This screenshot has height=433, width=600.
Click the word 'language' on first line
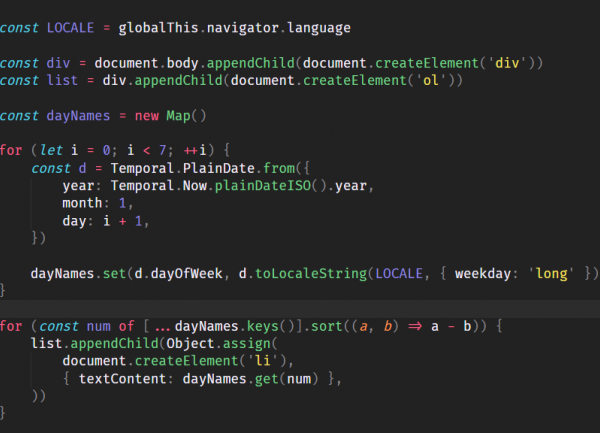click(319, 29)
